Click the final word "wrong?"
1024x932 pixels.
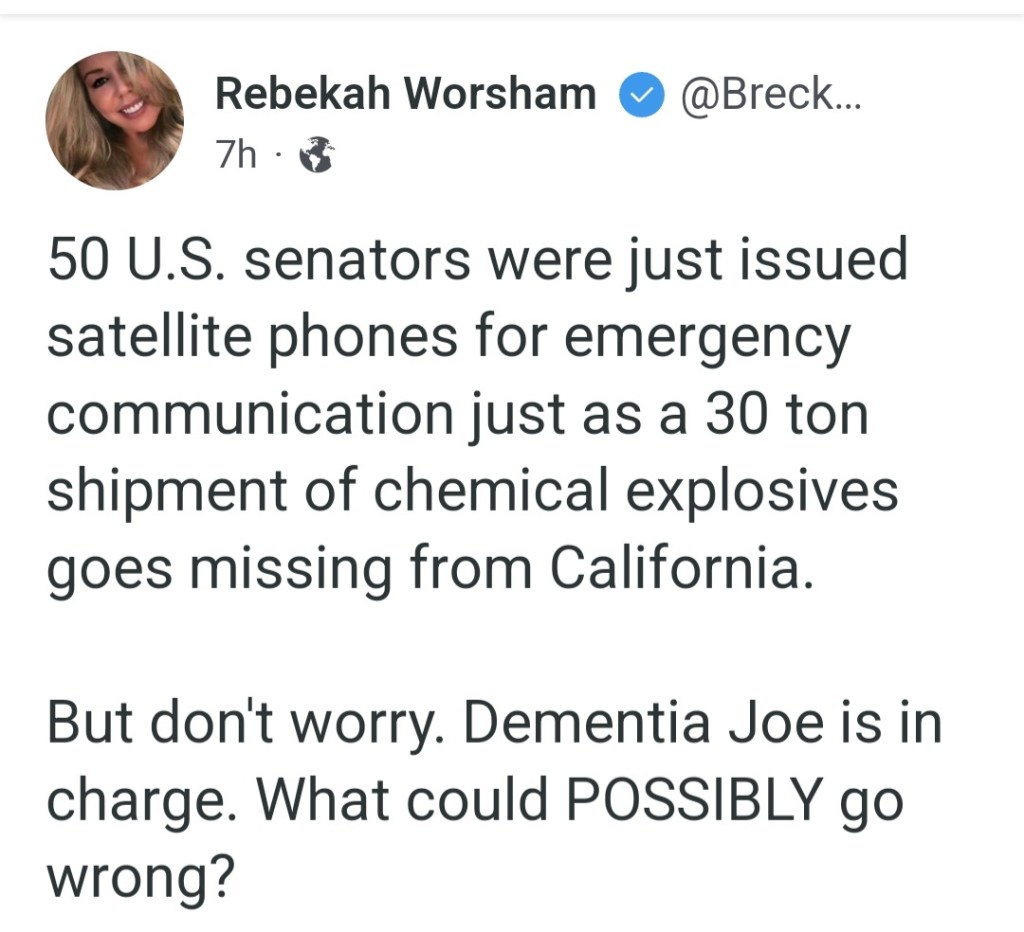click(140, 878)
